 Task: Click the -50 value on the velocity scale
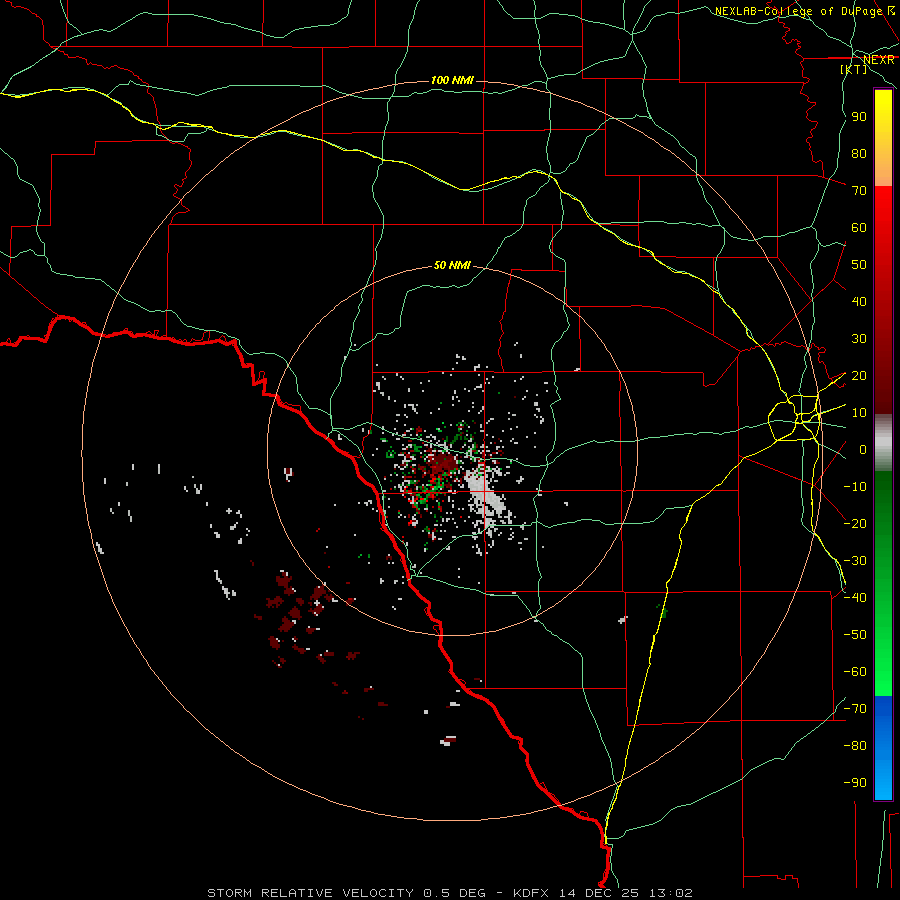pyautogui.click(x=855, y=635)
